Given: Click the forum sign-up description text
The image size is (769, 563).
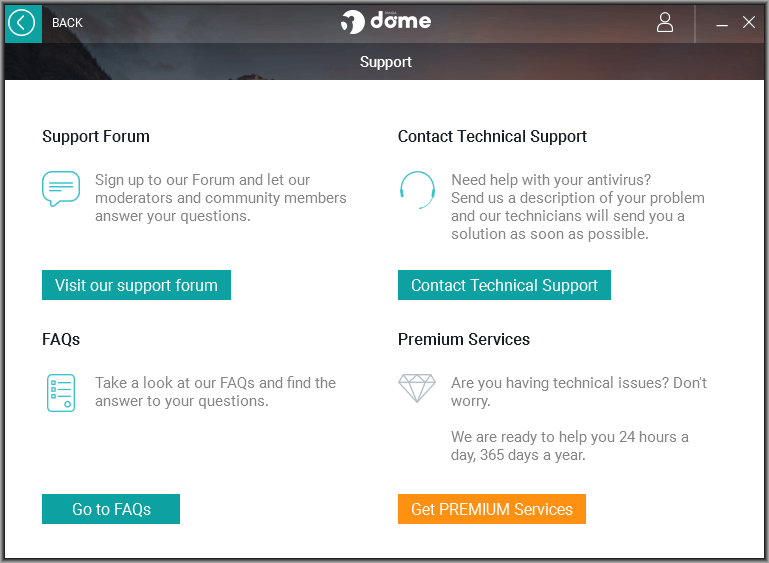Looking at the screenshot, I should point(221,198).
